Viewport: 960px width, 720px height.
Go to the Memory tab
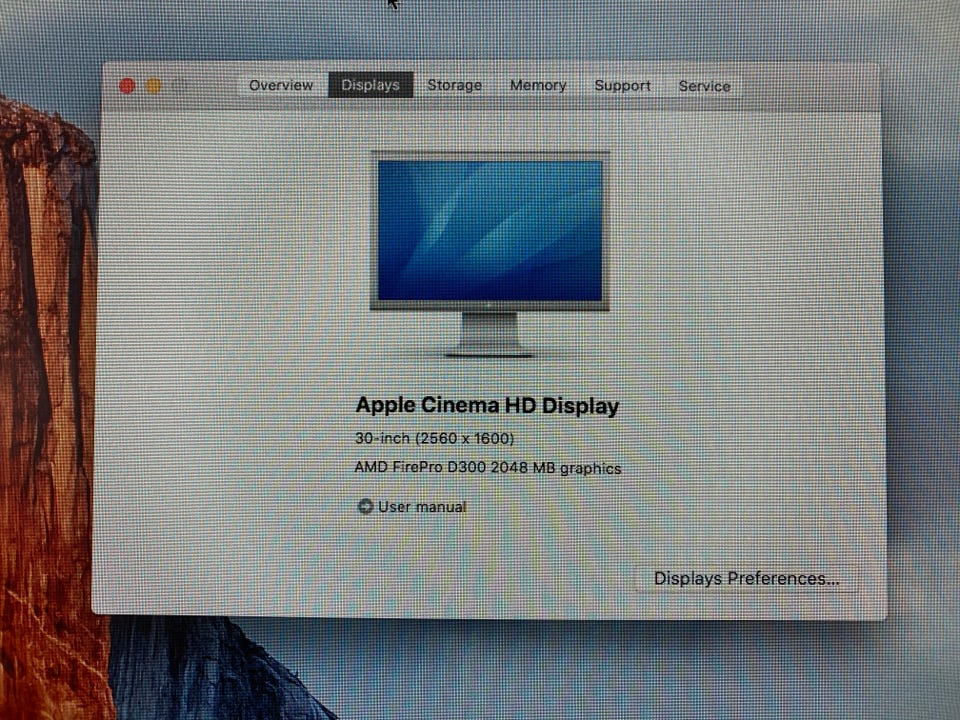click(x=538, y=85)
